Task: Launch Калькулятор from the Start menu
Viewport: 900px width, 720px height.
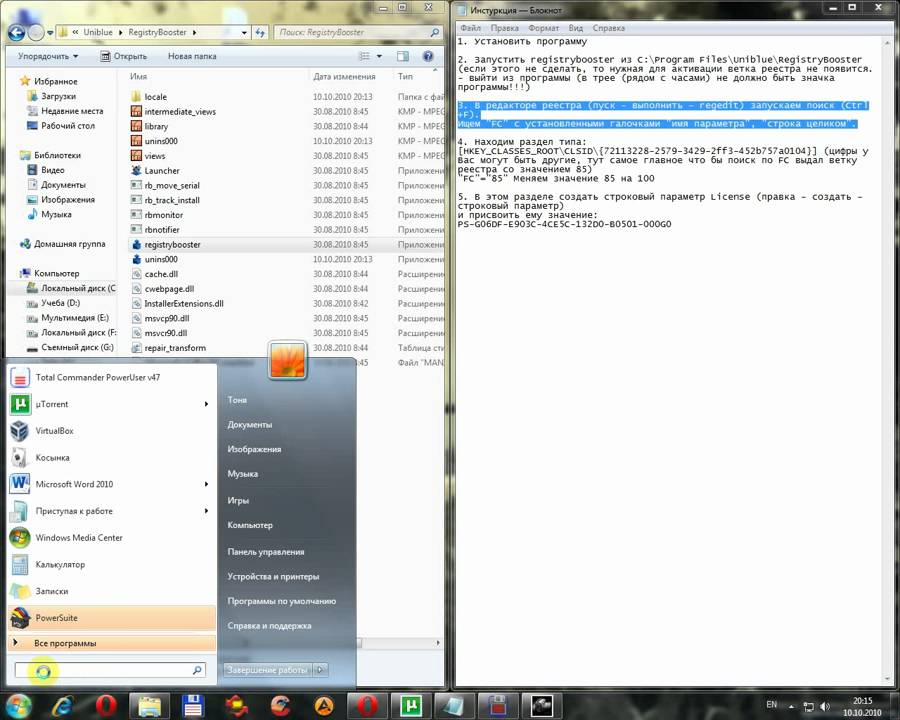Action: tap(112, 564)
